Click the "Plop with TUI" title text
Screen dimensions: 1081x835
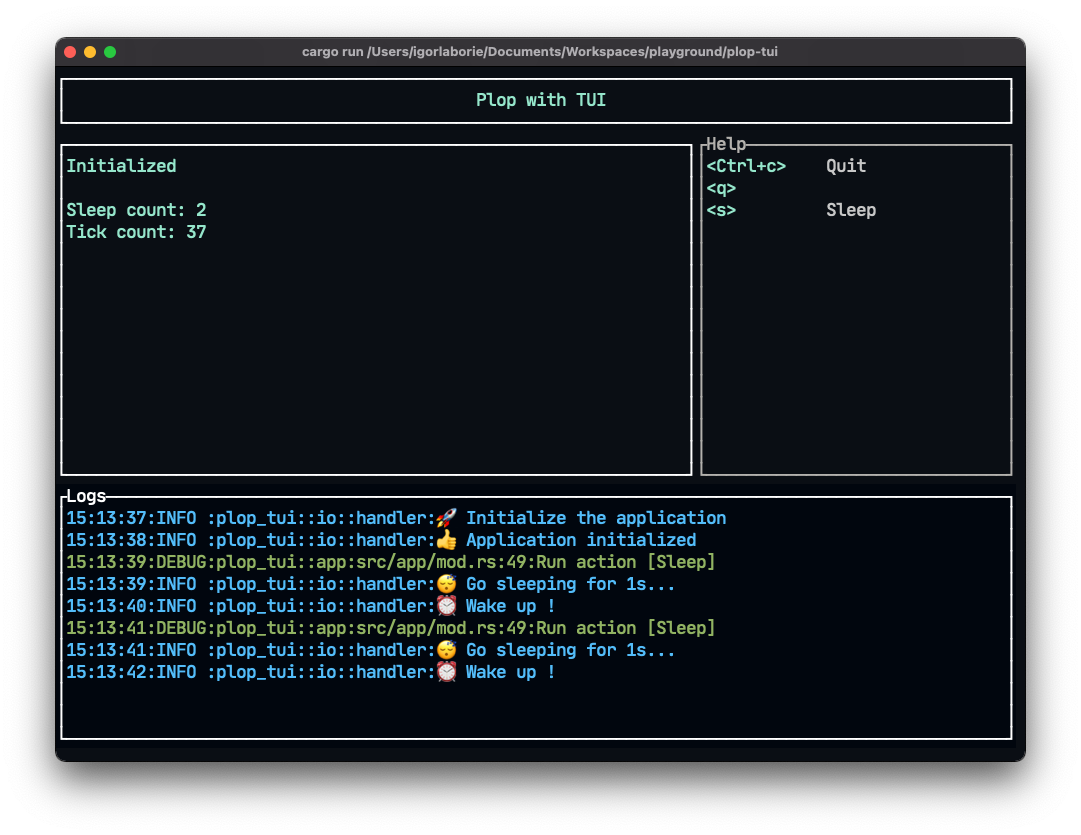[540, 100]
